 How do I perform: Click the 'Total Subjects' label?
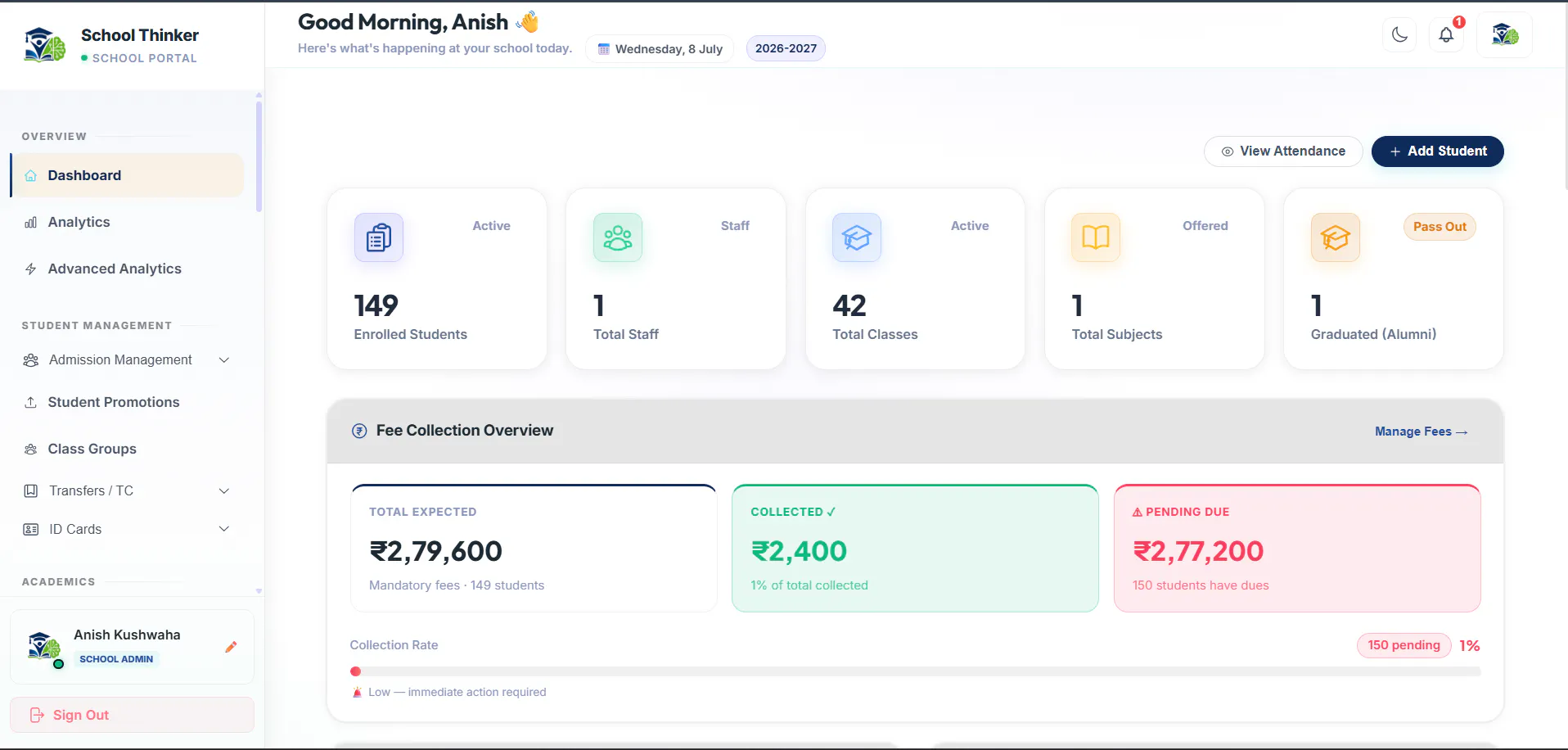(x=1117, y=334)
